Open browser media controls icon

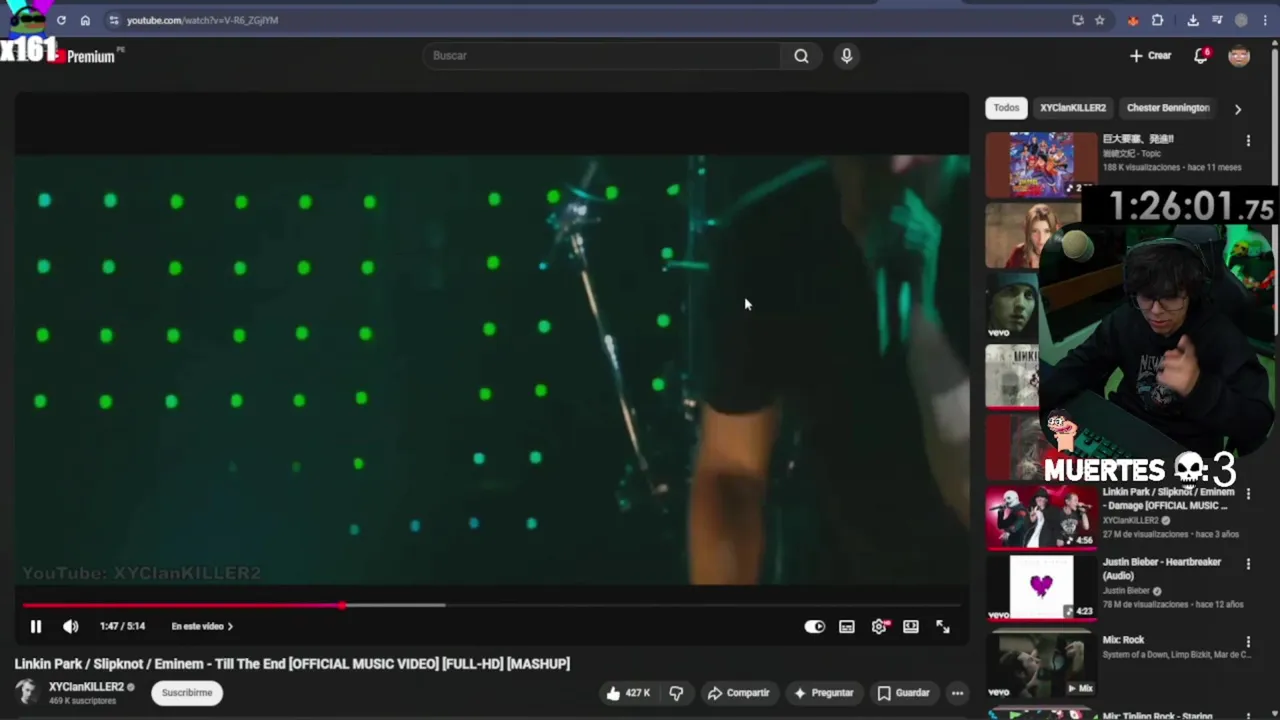click(x=1217, y=20)
